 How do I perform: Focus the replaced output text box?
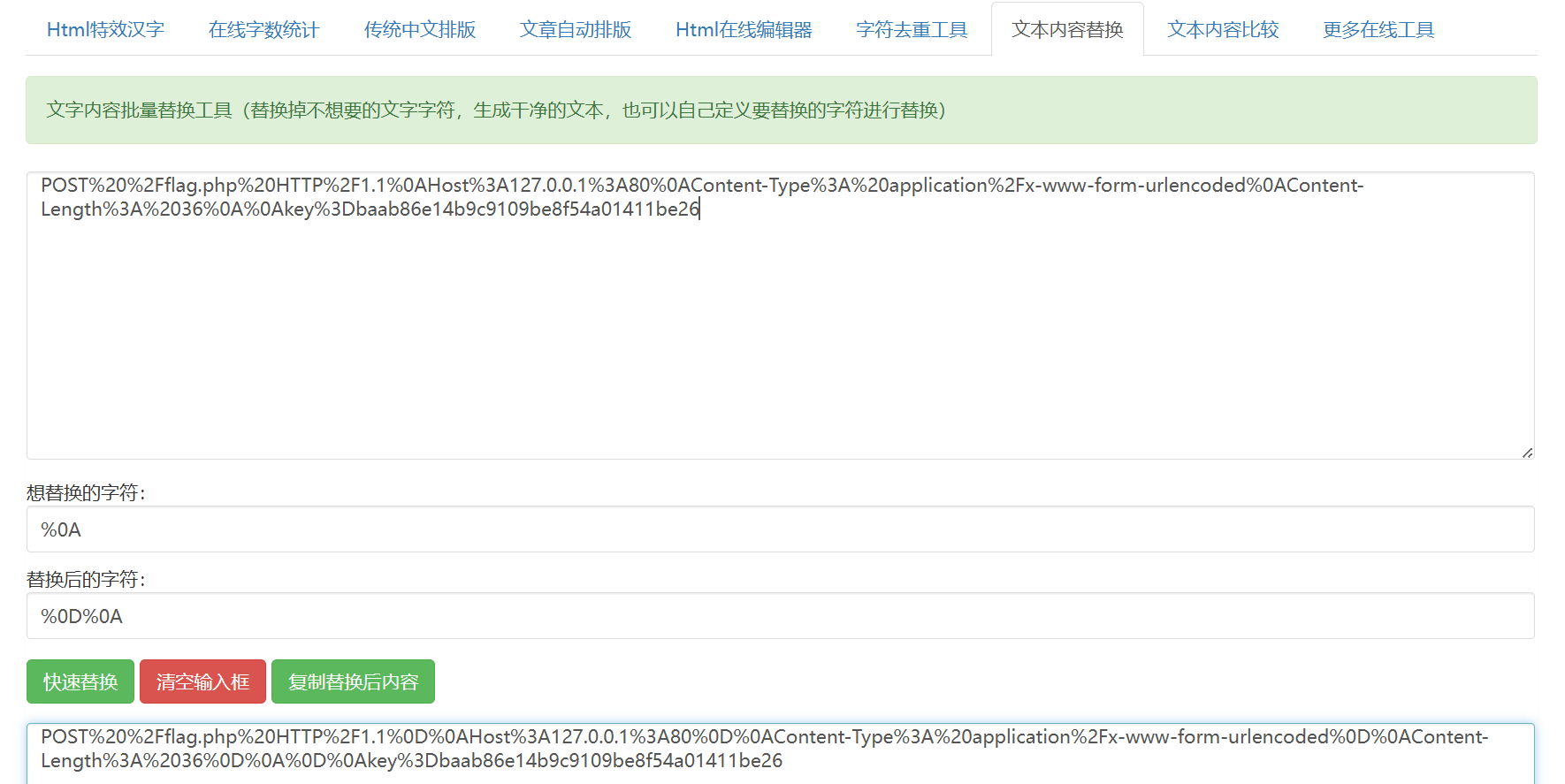778,752
